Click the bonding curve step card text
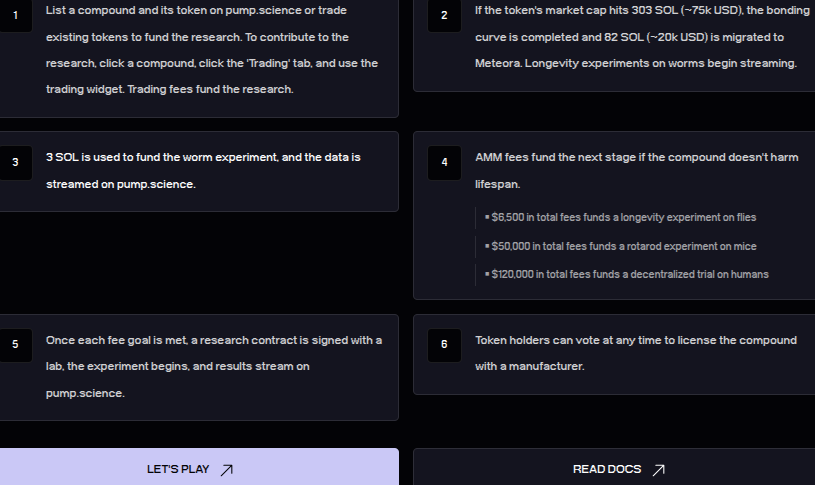Screen dimensions: 815x485 pyautogui.click(x=642, y=37)
